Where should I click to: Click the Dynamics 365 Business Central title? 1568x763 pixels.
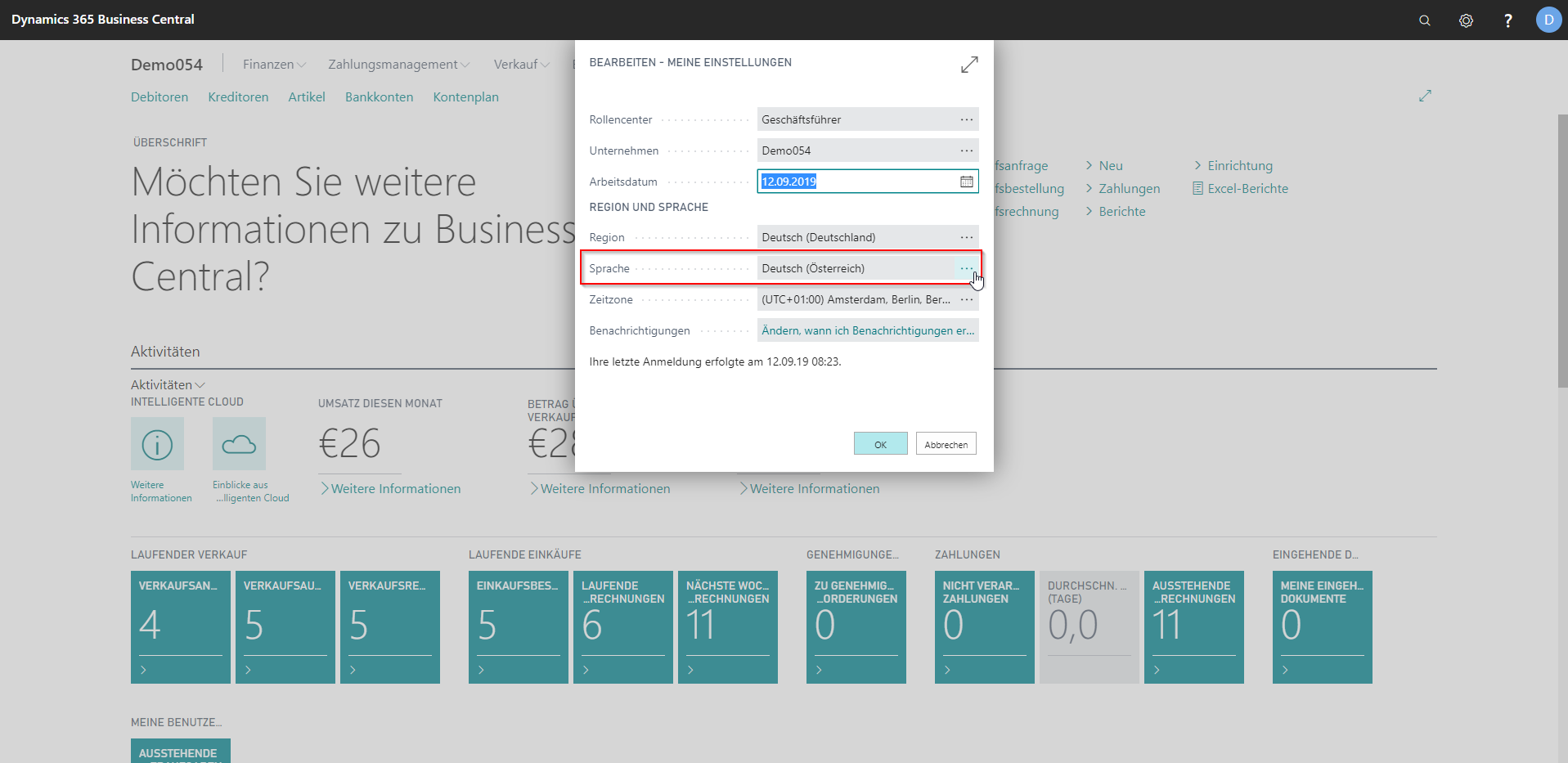(103, 20)
